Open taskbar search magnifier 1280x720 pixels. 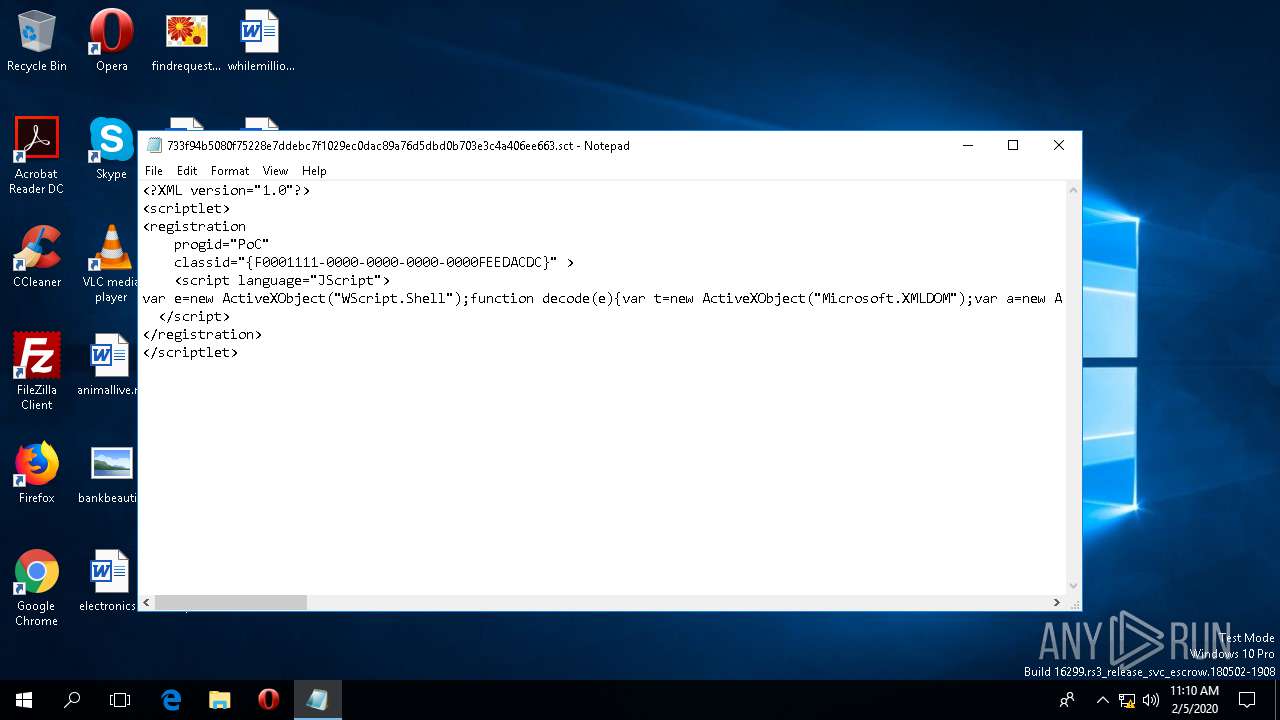coord(72,700)
